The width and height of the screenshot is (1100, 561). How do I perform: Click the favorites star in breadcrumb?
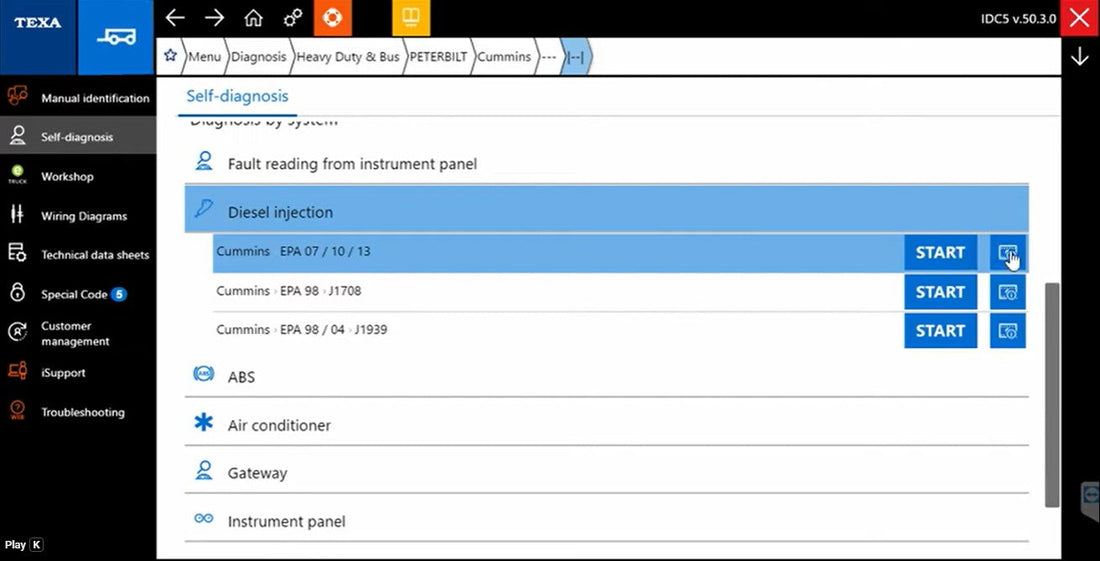(170, 56)
